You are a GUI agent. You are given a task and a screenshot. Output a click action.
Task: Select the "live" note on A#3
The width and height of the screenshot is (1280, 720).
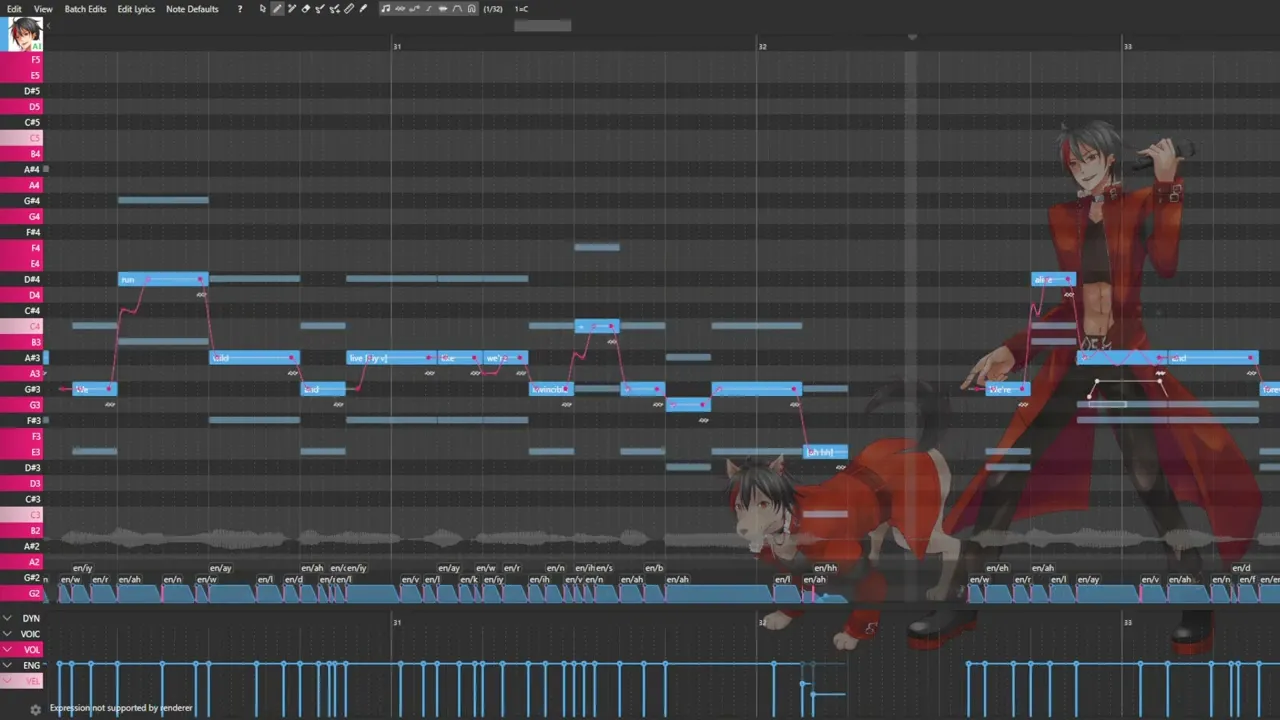click(x=391, y=358)
